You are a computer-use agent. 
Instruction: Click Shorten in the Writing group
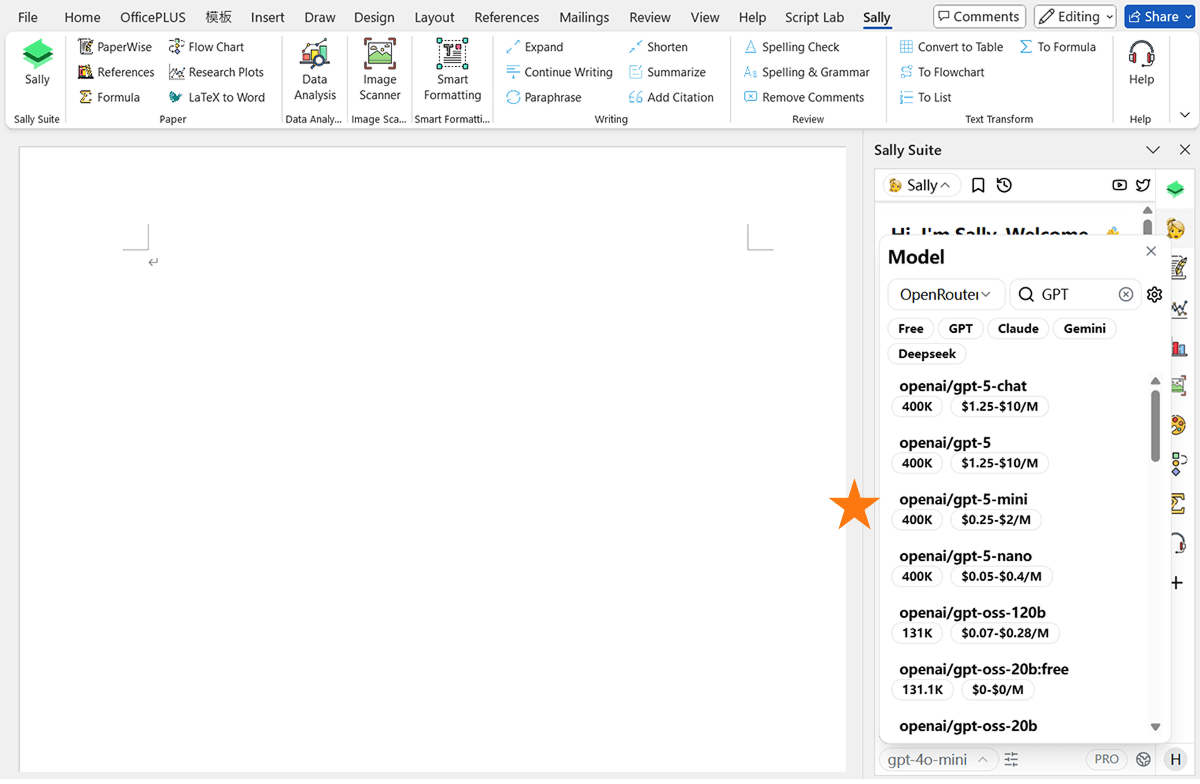point(658,47)
